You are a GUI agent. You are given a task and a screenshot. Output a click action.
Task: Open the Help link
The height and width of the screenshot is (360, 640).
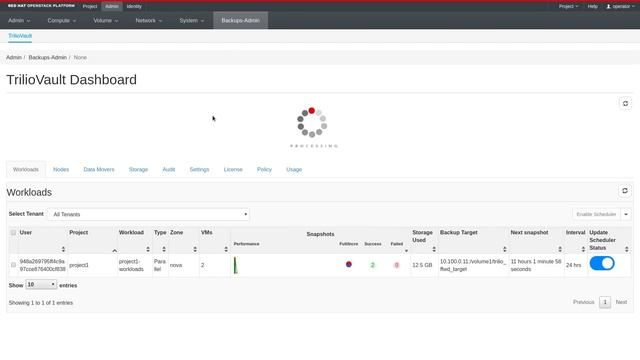click(592, 6)
